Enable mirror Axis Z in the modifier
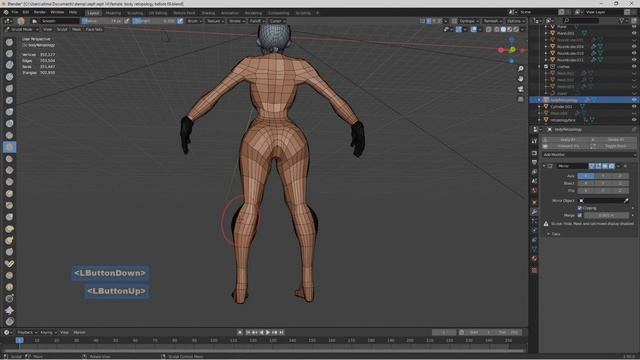 coord(620,176)
